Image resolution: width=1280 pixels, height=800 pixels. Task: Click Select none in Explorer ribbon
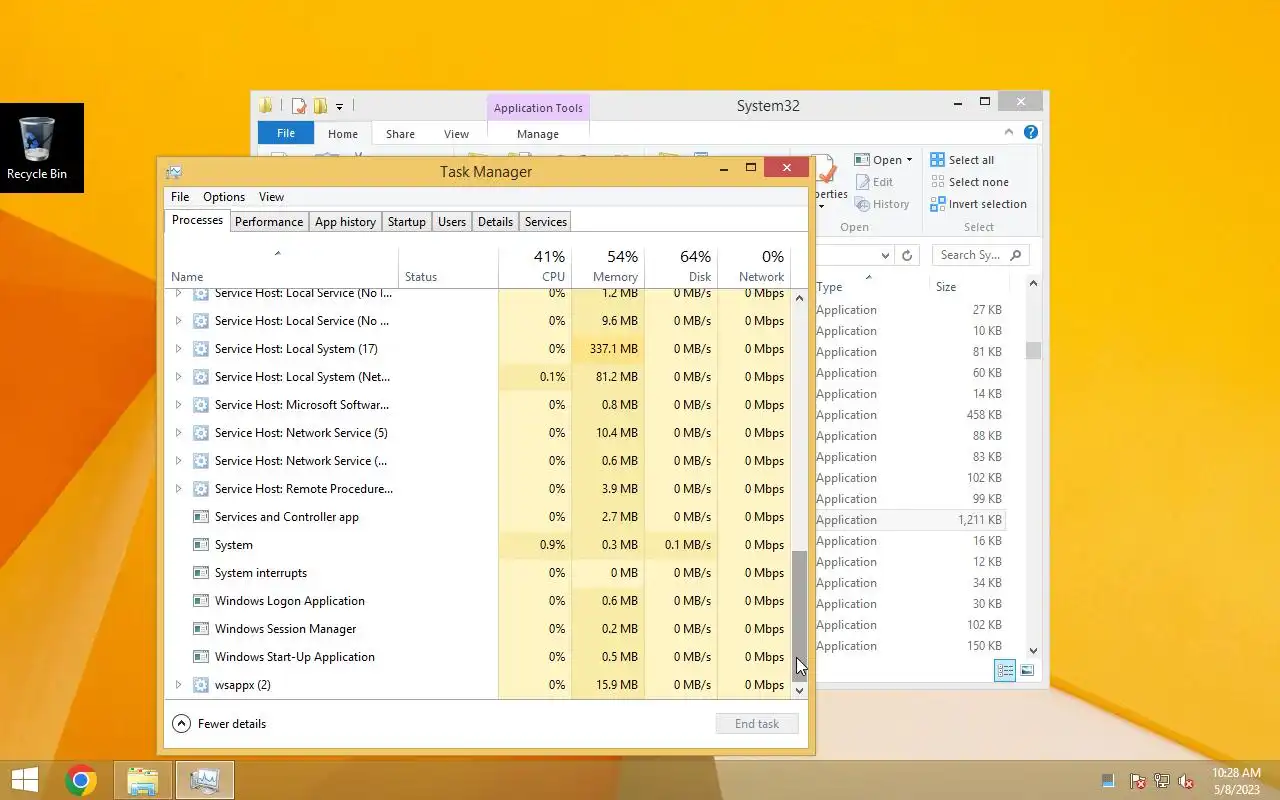(x=969, y=182)
